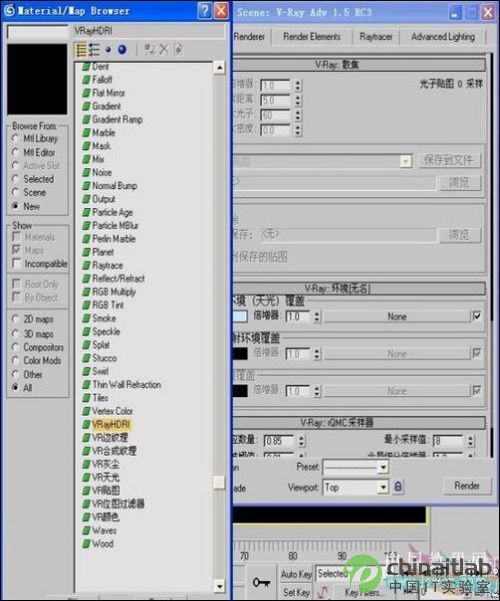Collapse the V-Ray 环境 rollout header
The width and height of the screenshot is (500, 601).
point(359,289)
